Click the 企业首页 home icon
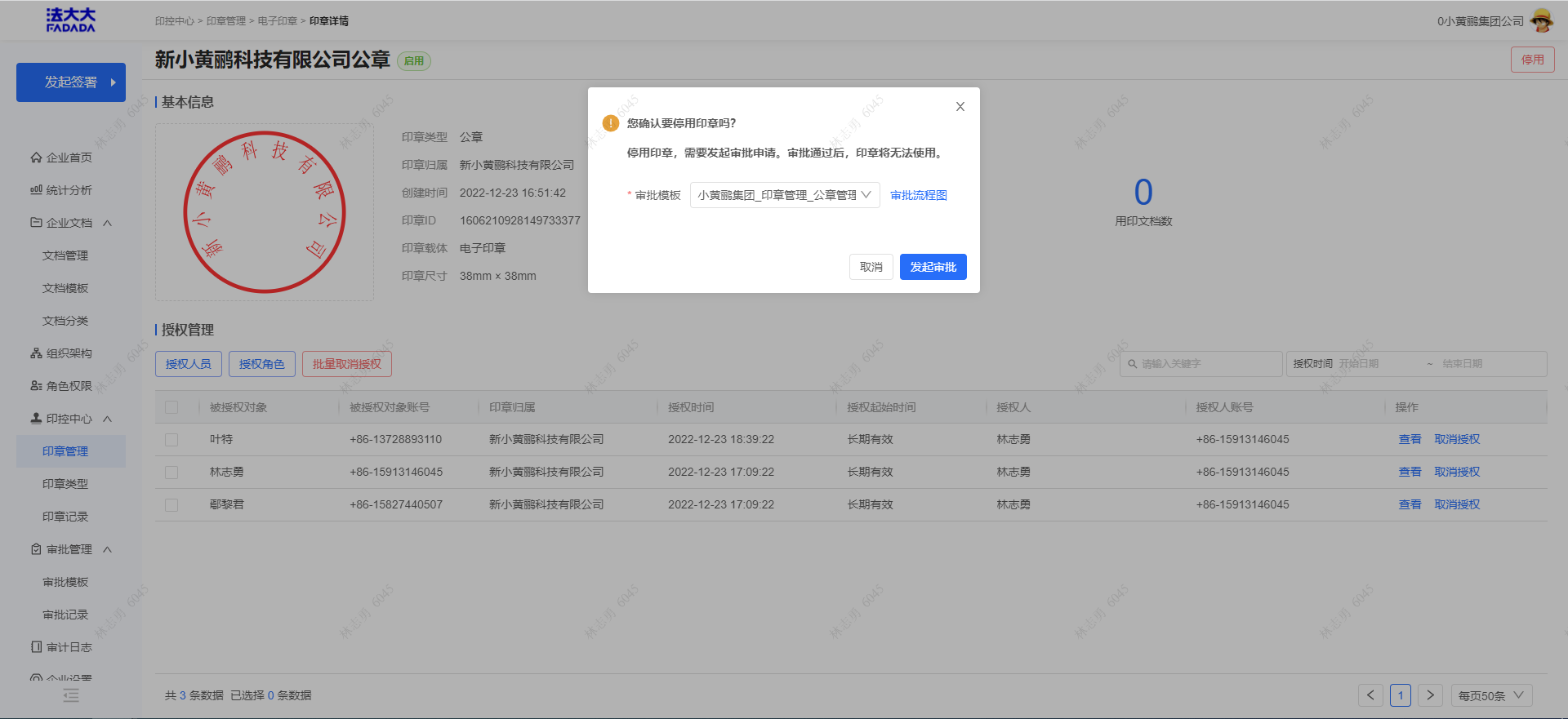This screenshot has width=1568, height=719. [x=36, y=158]
